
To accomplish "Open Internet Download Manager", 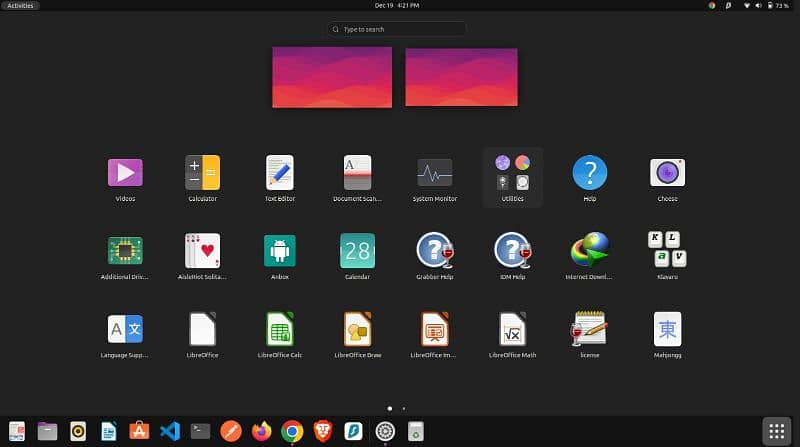I will (589, 250).
